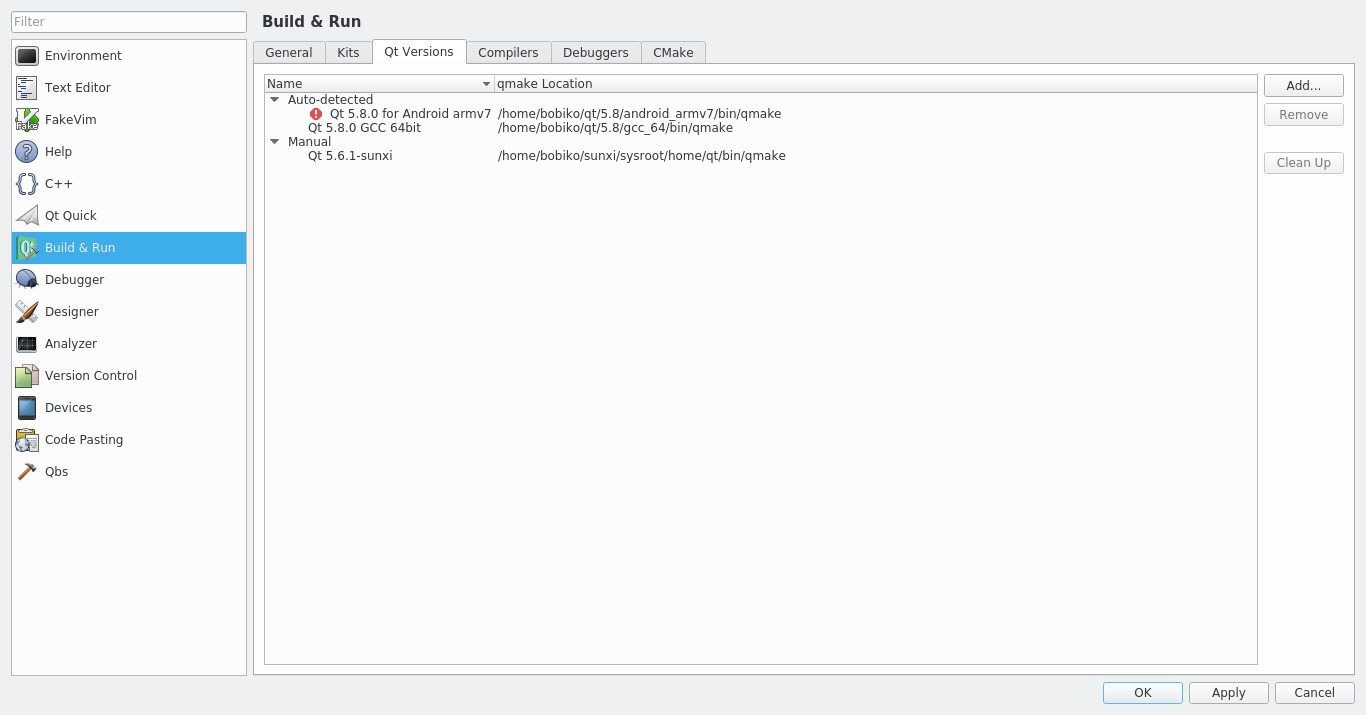1366x715 pixels.
Task: Select the Analyzer category label
Action: click(x=71, y=344)
